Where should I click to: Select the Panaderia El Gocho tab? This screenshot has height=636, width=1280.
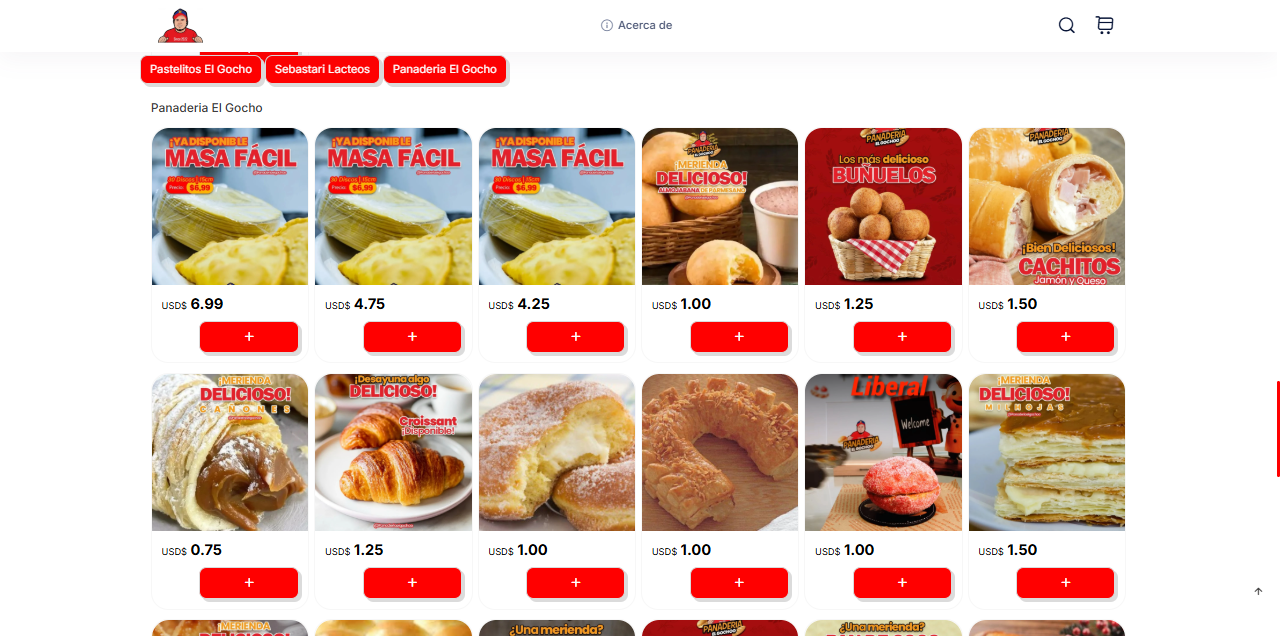(x=445, y=69)
